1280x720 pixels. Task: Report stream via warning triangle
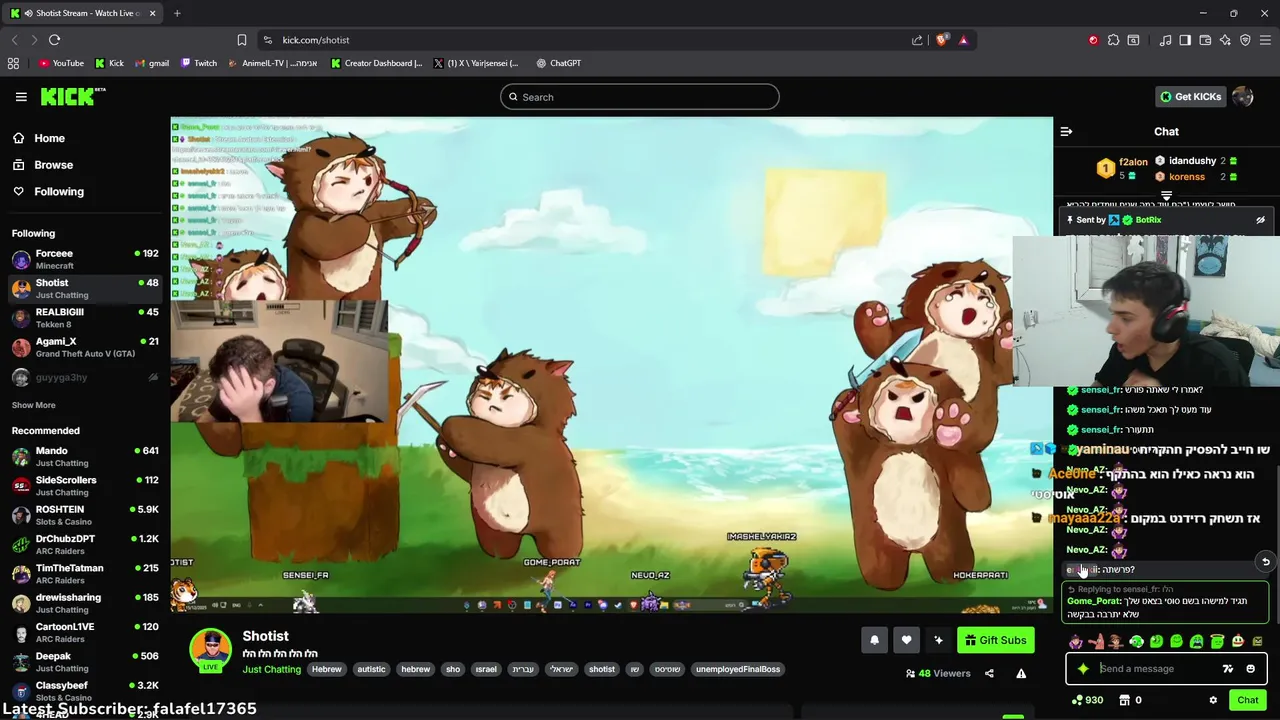tap(1021, 673)
